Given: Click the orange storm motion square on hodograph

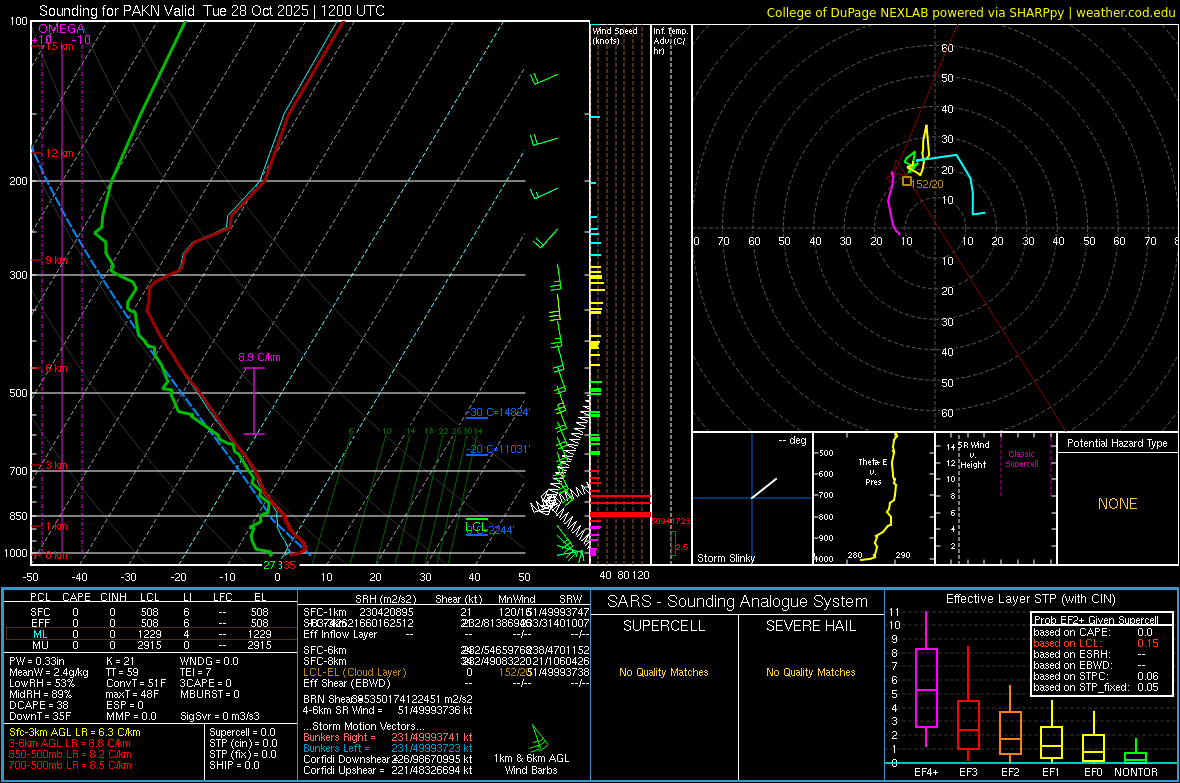Looking at the screenshot, I should click(907, 181).
